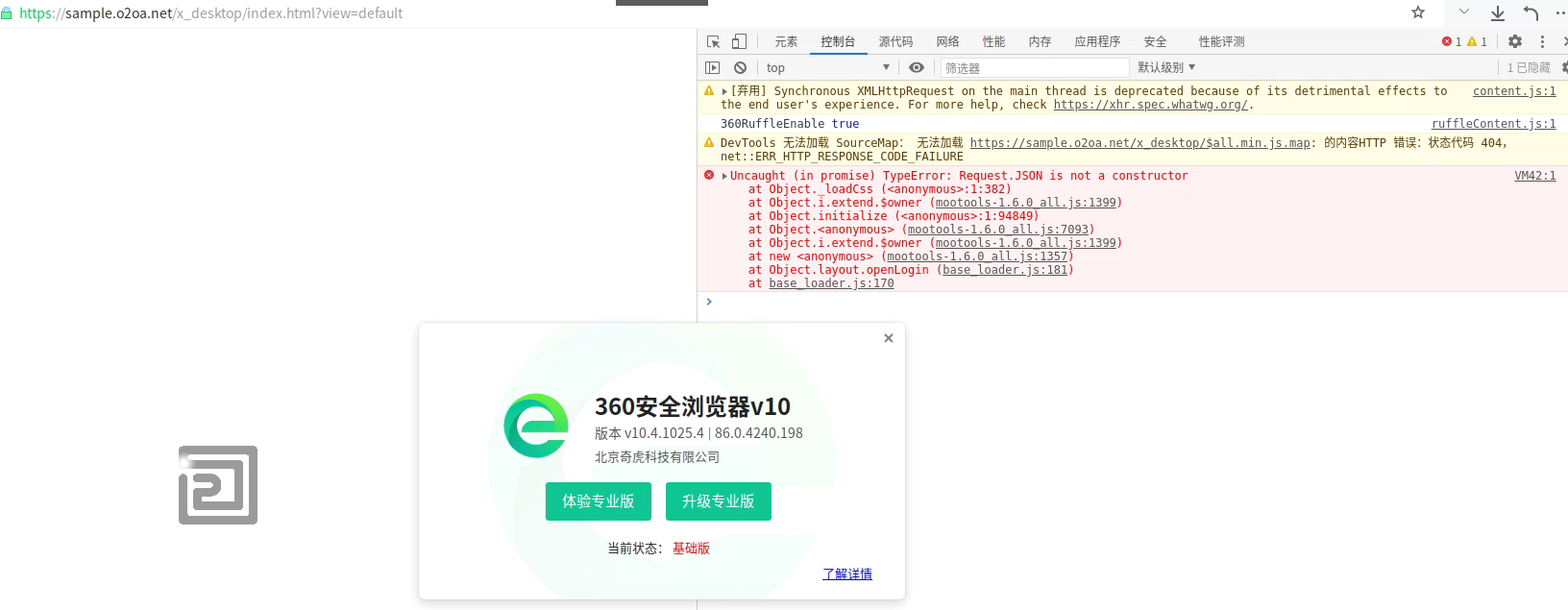This screenshot has height=610, width=1568.
Task: Click the 360RuffleEnable true log line
Action: (x=790, y=124)
